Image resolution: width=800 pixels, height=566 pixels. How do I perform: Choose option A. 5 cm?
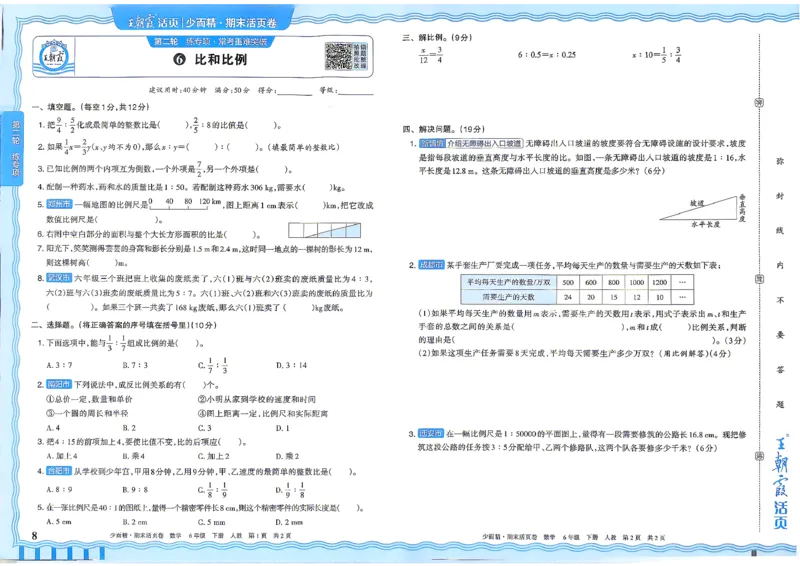[x=59, y=522]
